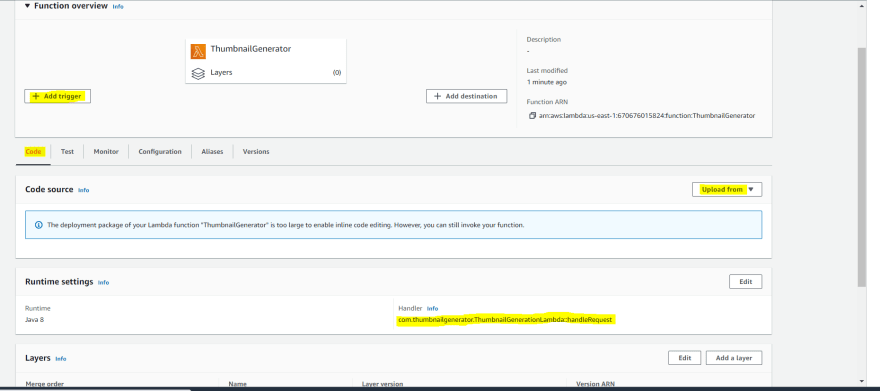This screenshot has width=880, height=391.
Task: Collapse the Function overview section
Action: click(x=28, y=6)
